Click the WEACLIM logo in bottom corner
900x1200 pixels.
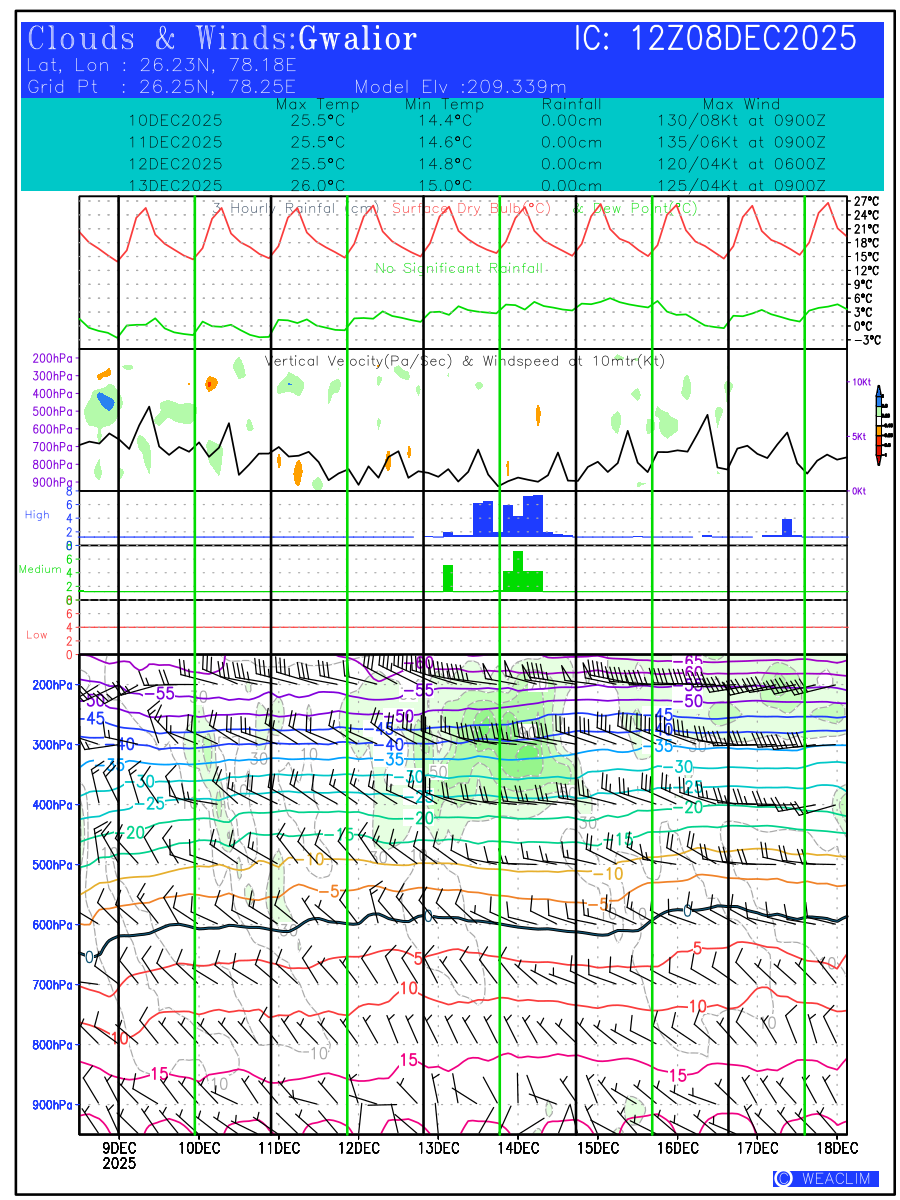[826, 1178]
